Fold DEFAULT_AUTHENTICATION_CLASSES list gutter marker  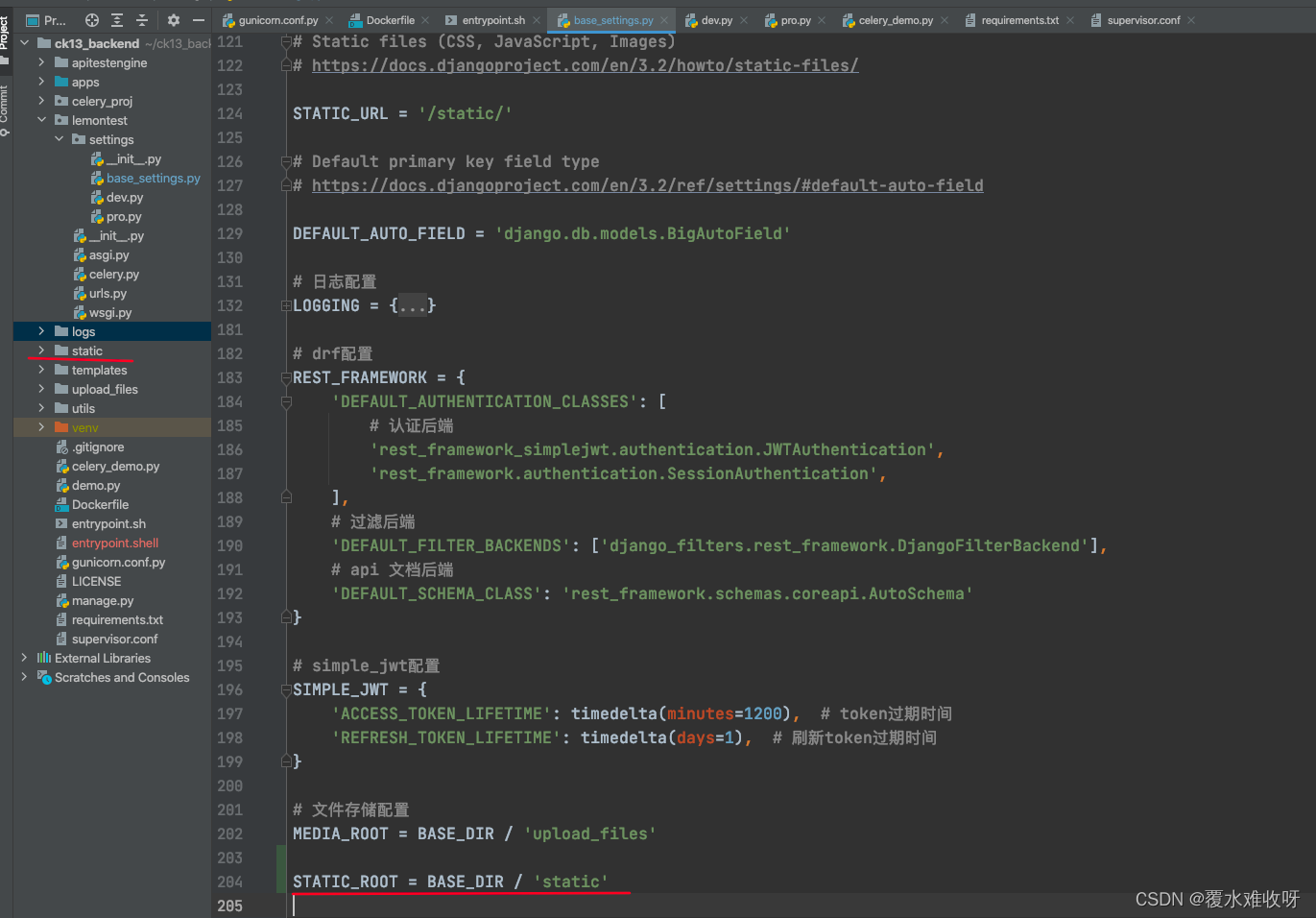(x=285, y=401)
